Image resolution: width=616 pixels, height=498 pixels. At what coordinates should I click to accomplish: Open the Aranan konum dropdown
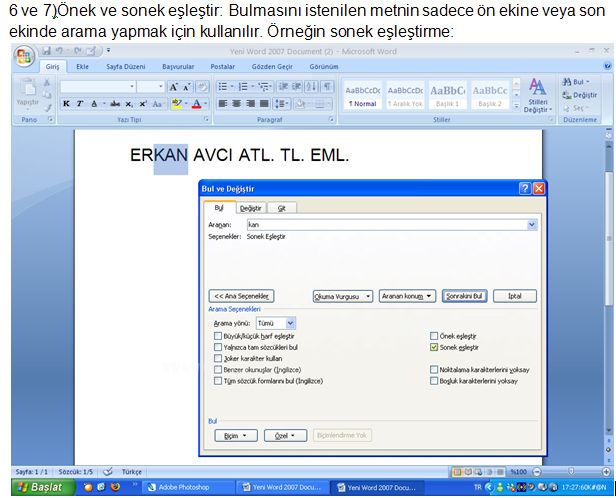[x=407, y=296]
